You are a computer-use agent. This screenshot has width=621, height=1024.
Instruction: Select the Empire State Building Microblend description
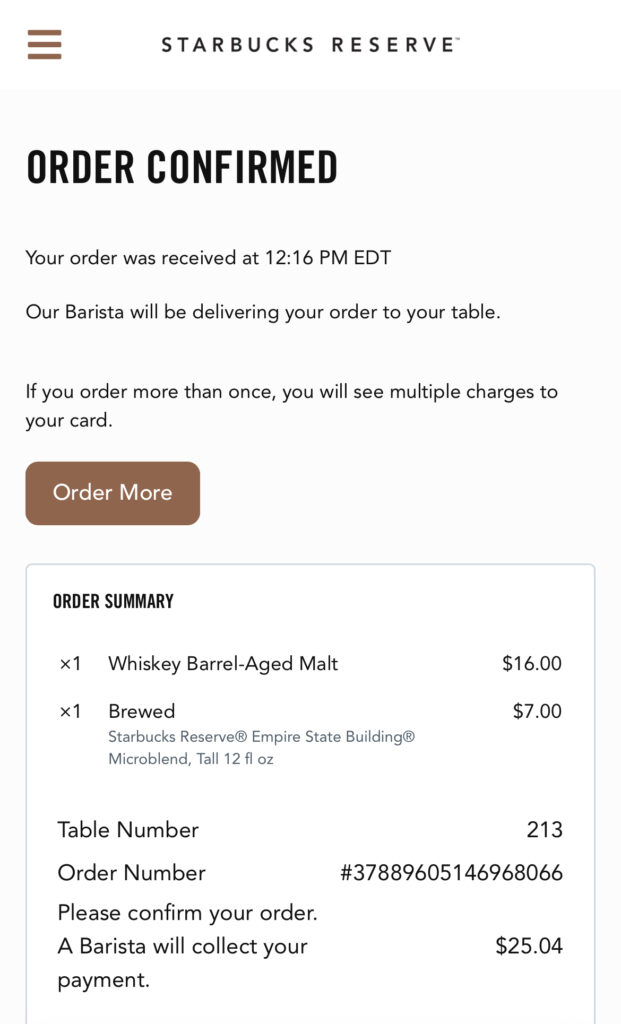click(x=261, y=748)
